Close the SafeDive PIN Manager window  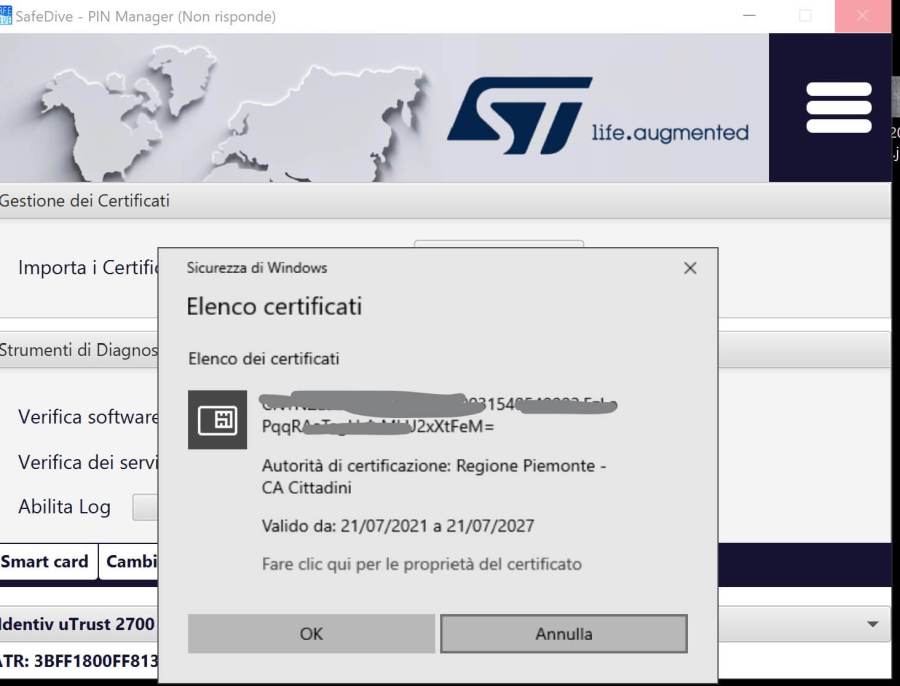862,16
